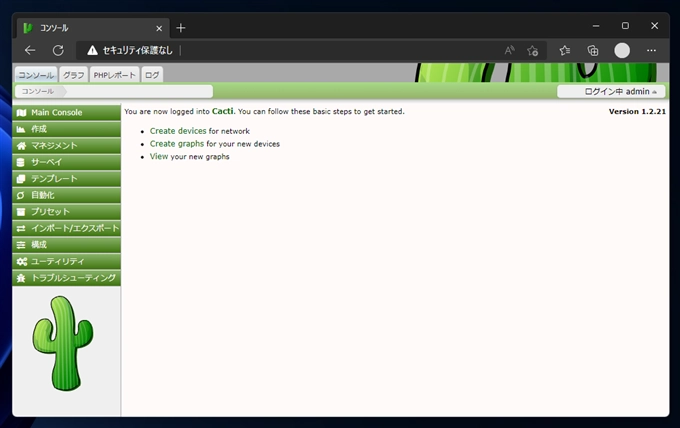Open the collections icon
Viewport: 680px width, 428px height.
[x=592, y=51]
